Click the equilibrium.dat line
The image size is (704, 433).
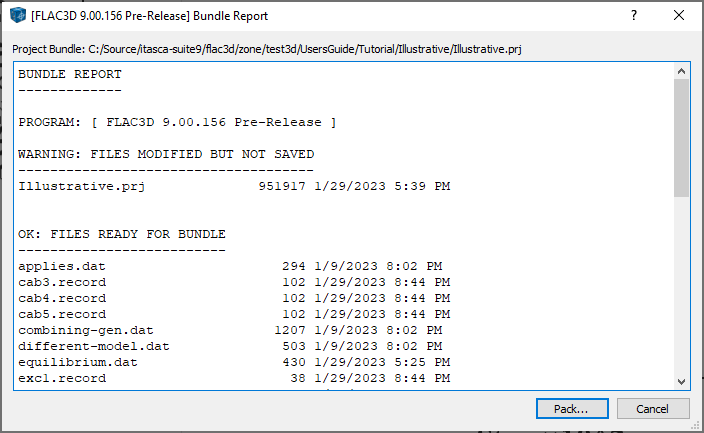234,362
